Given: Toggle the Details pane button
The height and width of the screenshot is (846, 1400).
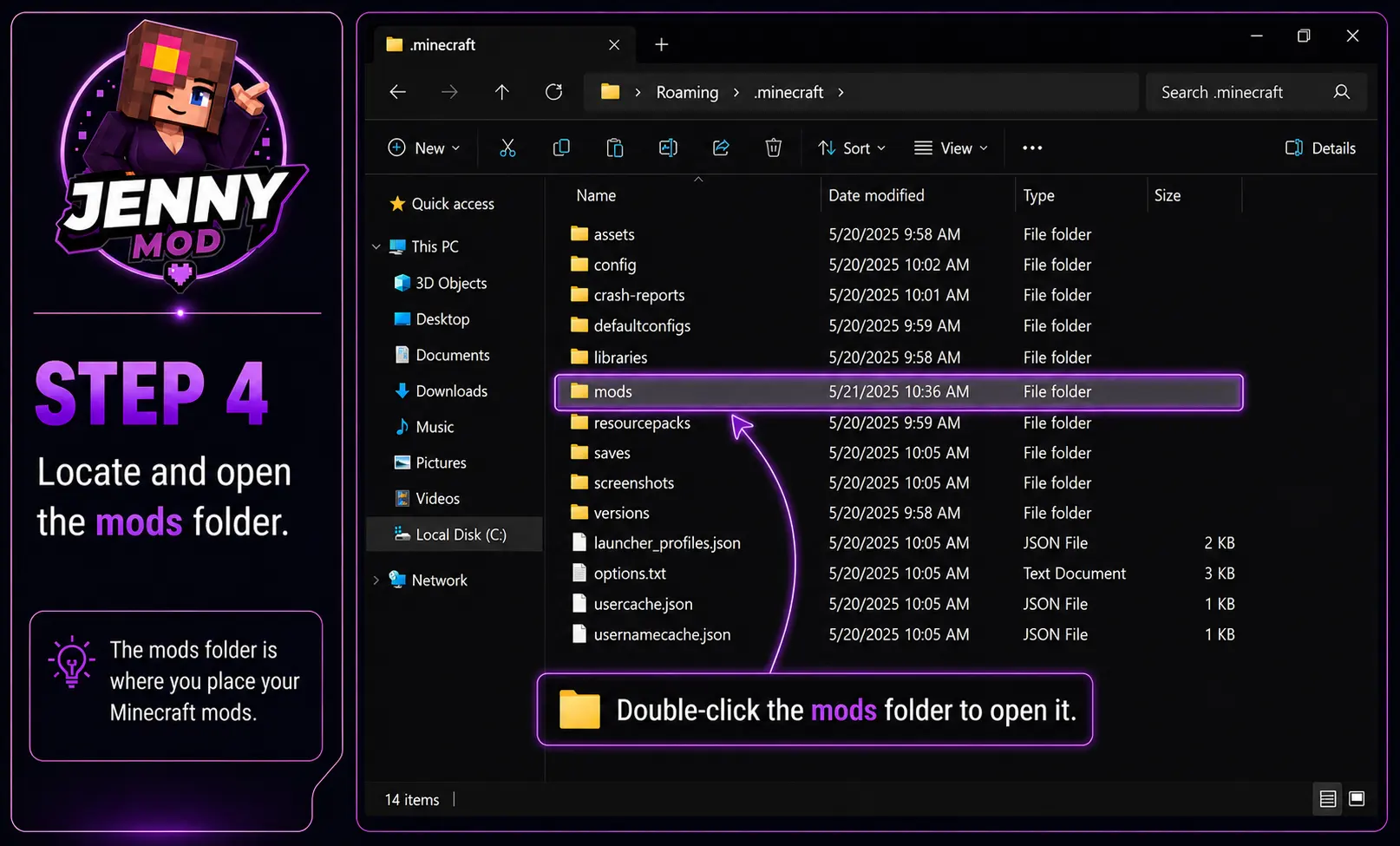Looking at the screenshot, I should (1320, 148).
